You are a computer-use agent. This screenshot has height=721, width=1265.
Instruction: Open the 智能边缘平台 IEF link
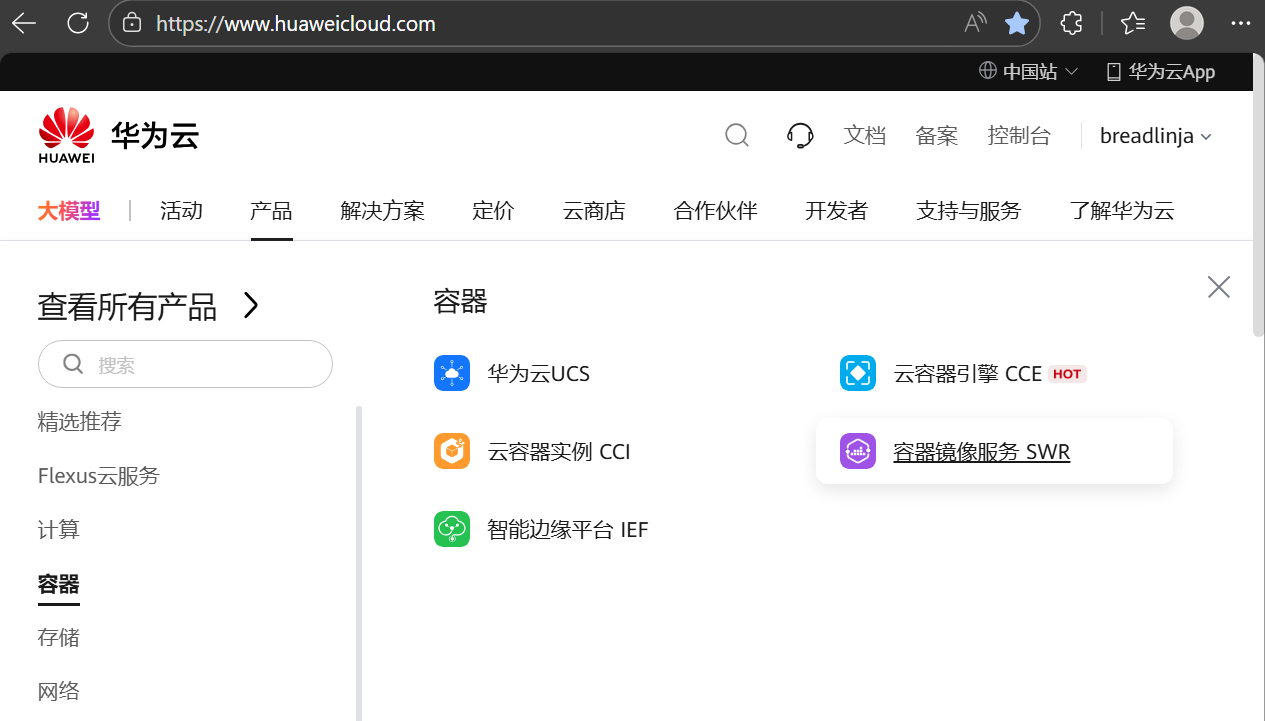(x=568, y=530)
